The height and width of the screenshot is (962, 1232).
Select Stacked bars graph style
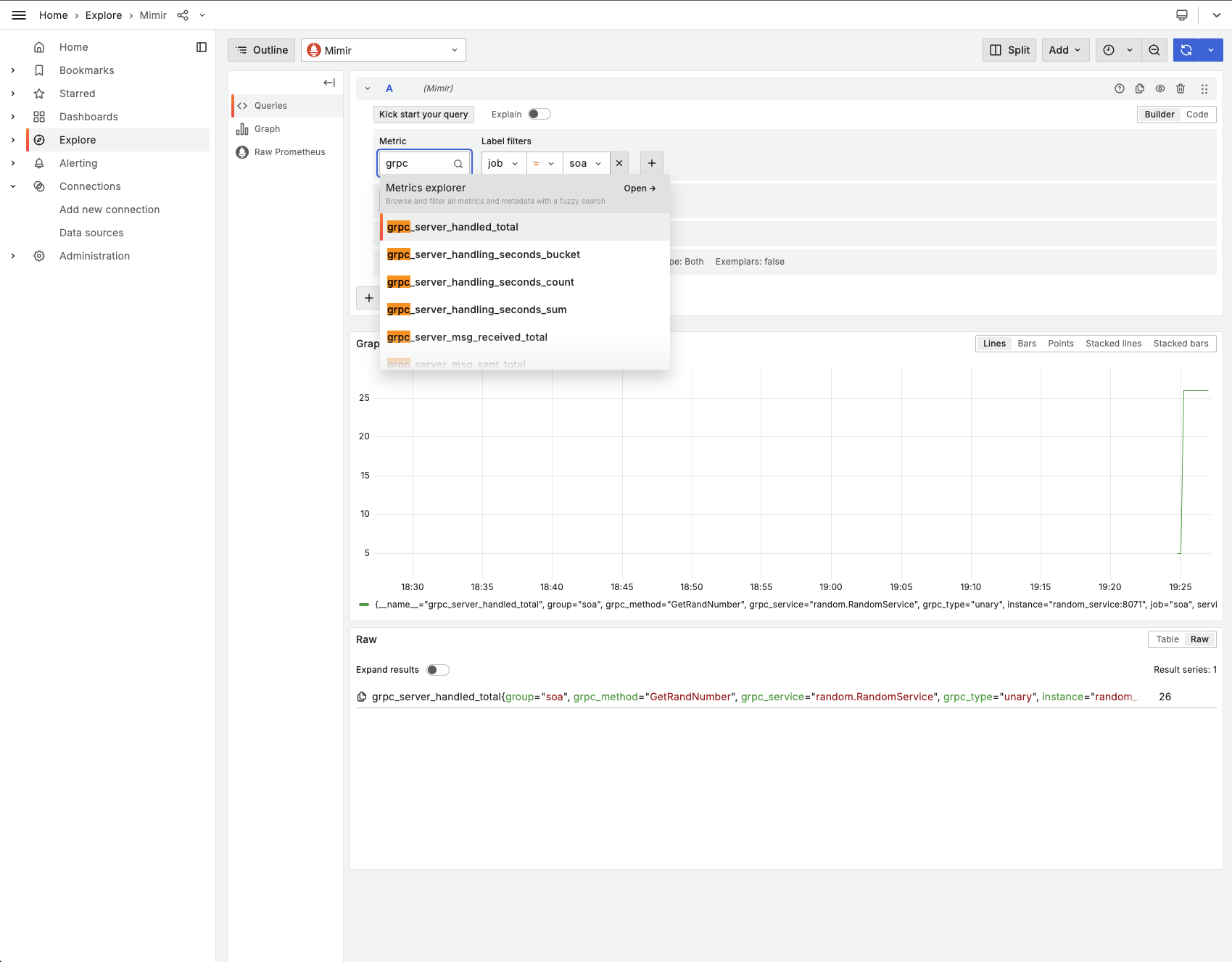coord(1181,344)
